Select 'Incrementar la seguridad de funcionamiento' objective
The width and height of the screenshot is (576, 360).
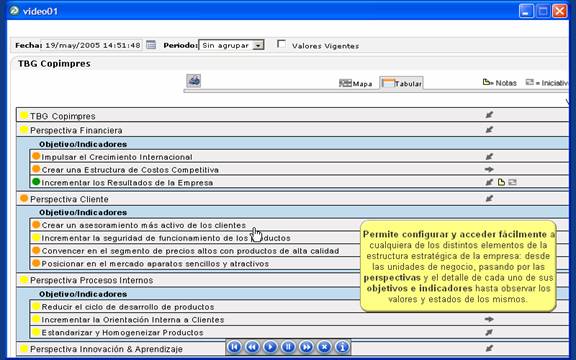pyautogui.click(x=166, y=238)
